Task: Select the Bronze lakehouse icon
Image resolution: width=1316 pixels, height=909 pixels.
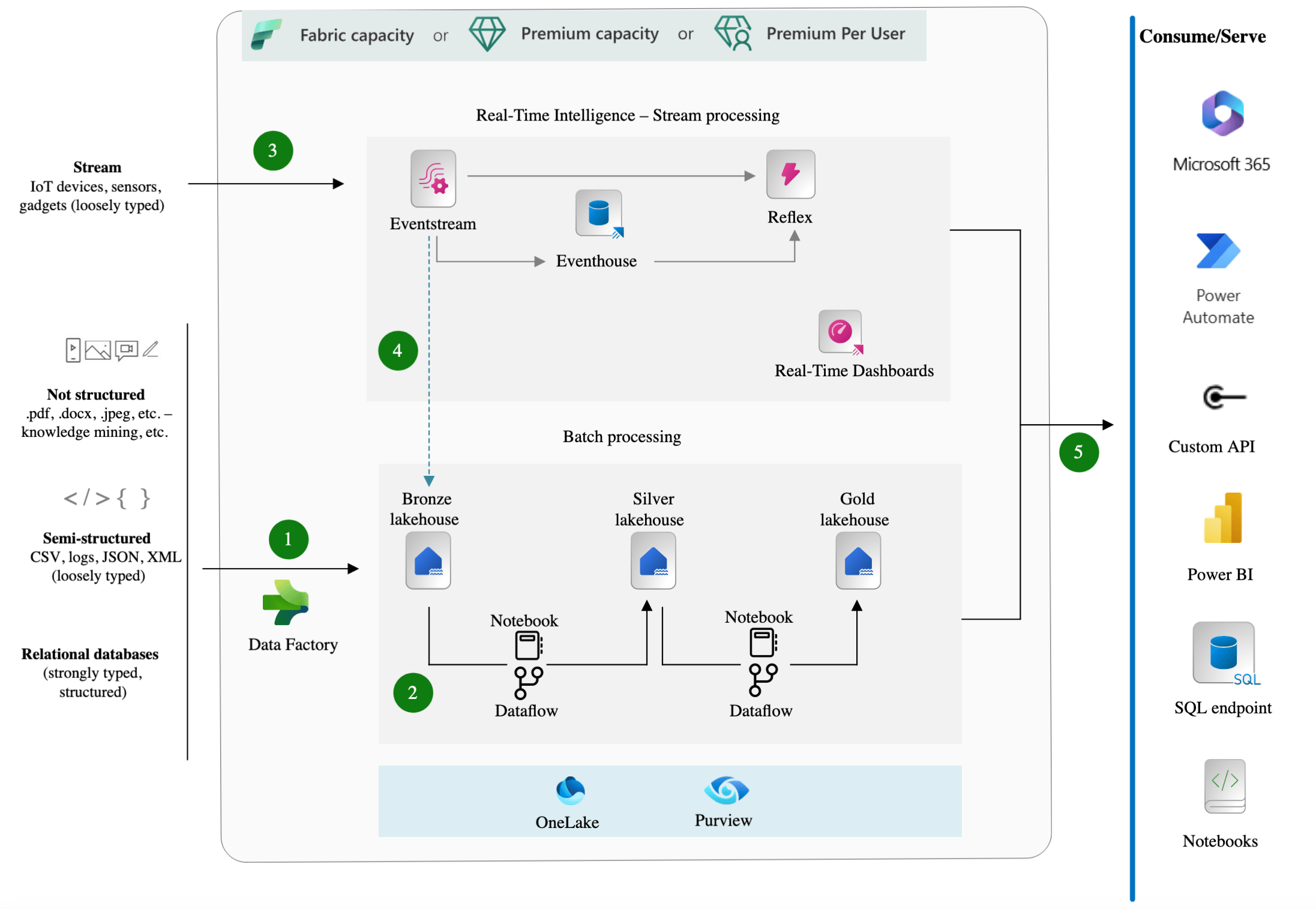Action: pyautogui.click(x=428, y=560)
